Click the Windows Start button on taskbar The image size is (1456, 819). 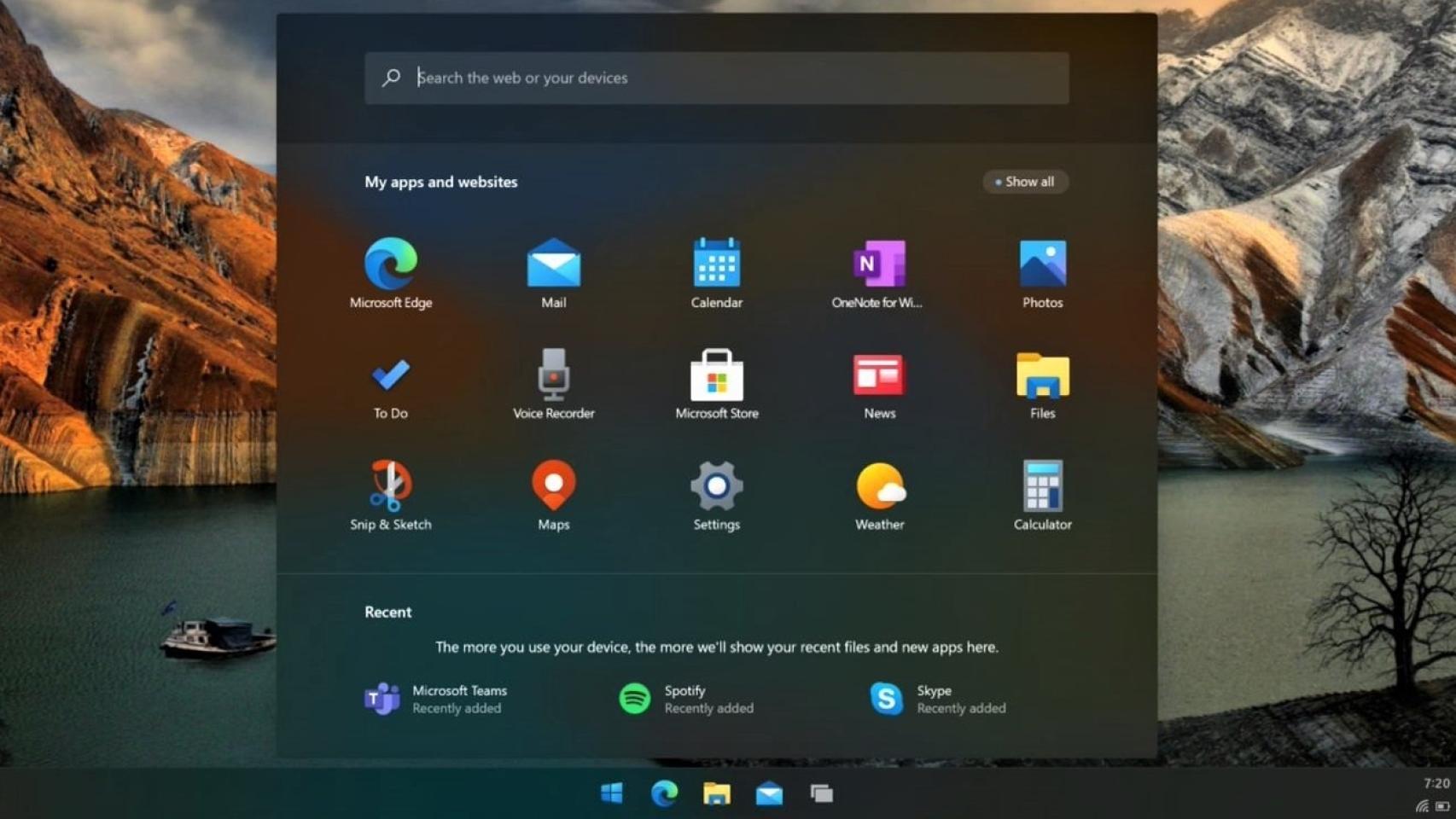(612, 793)
